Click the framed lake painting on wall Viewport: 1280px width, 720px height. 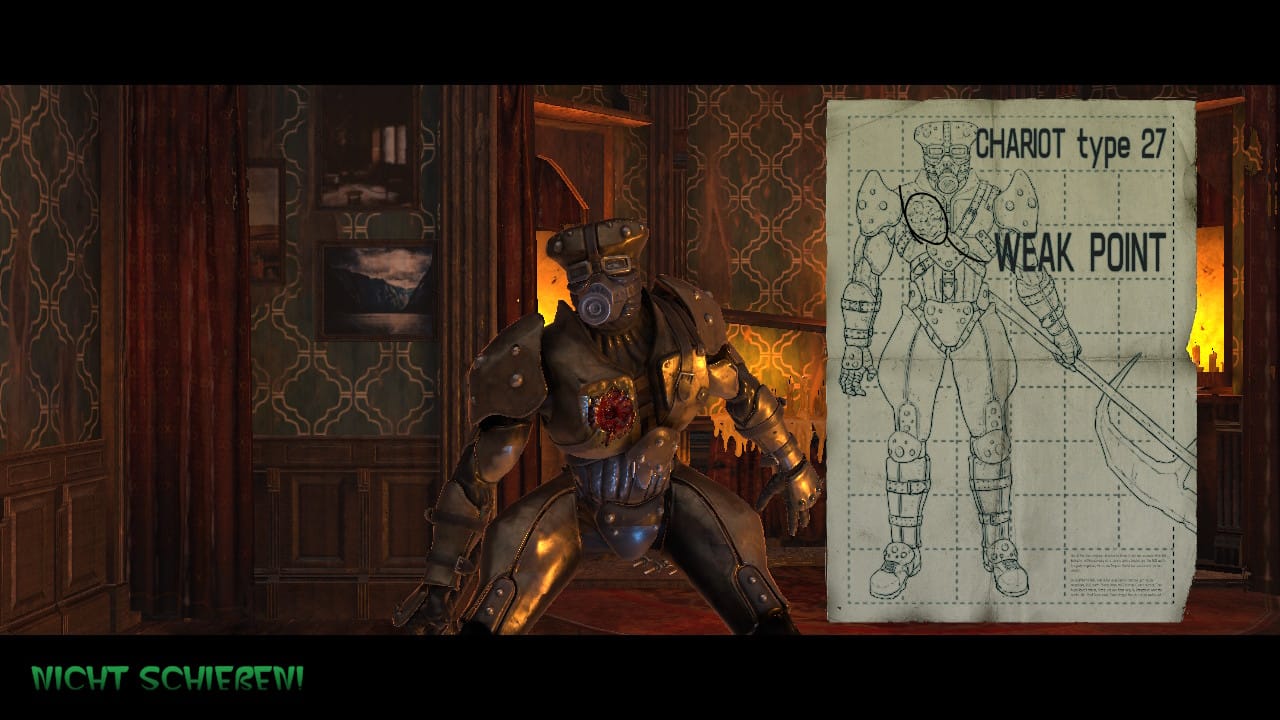click(378, 290)
